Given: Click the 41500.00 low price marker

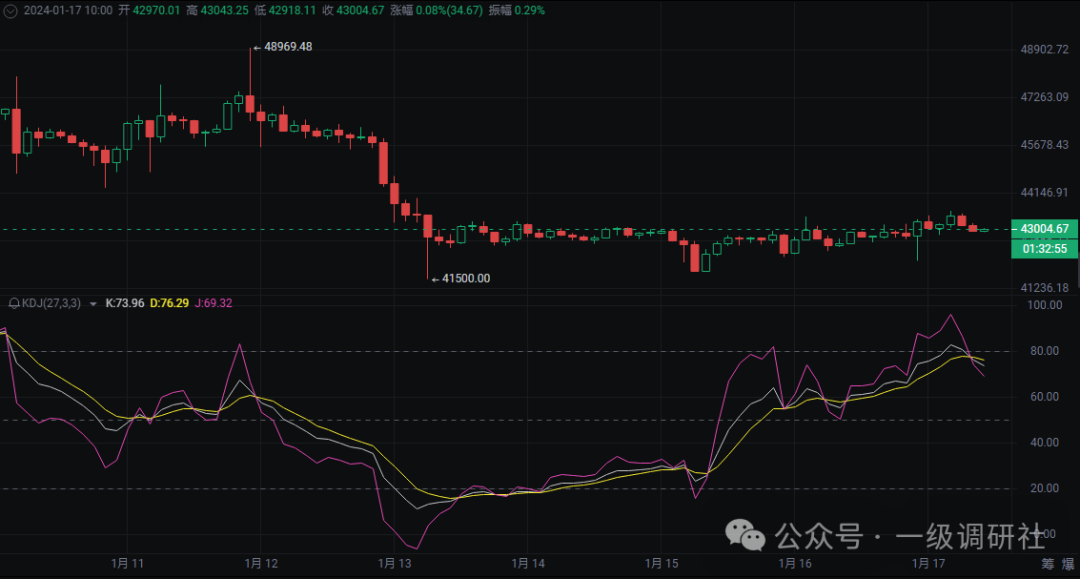Looking at the screenshot, I should (x=466, y=279).
